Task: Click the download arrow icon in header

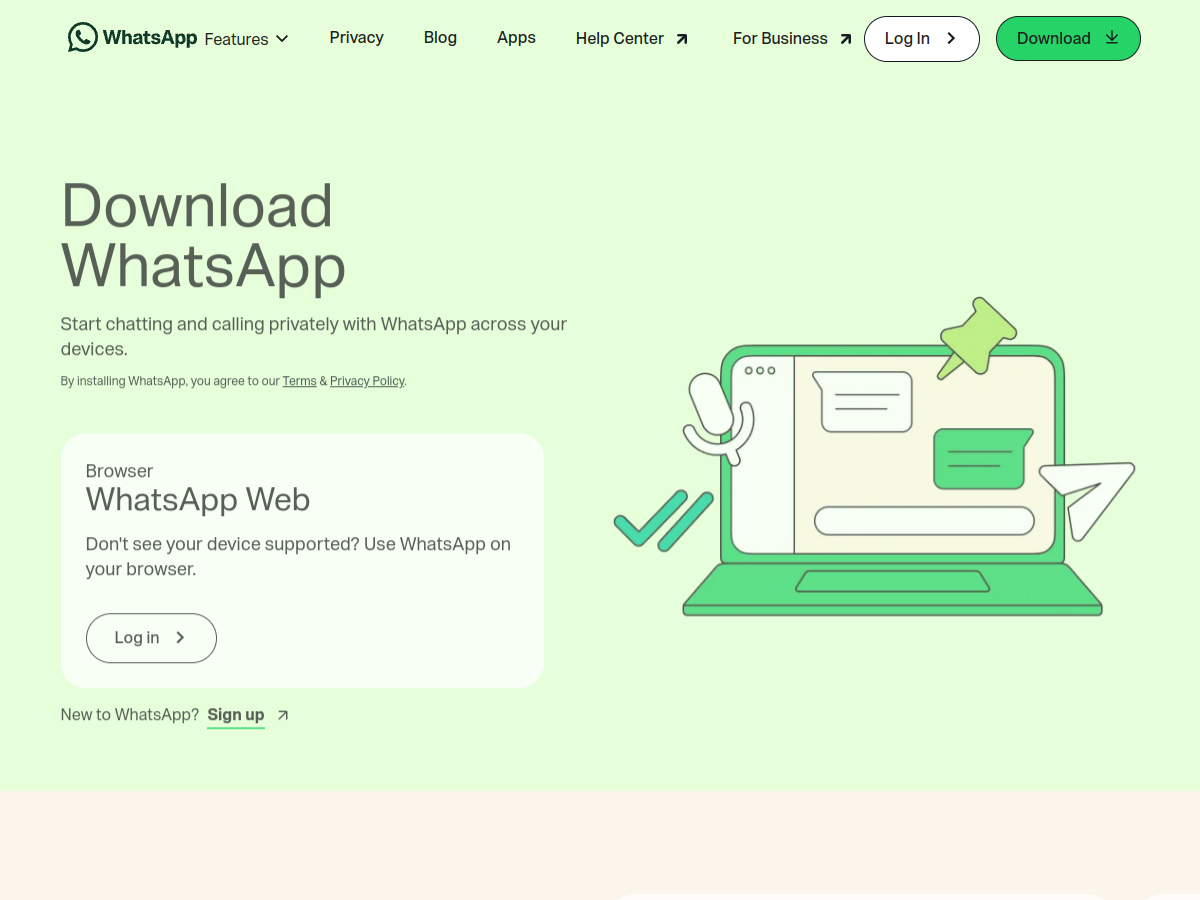Action: [x=1112, y=38]
